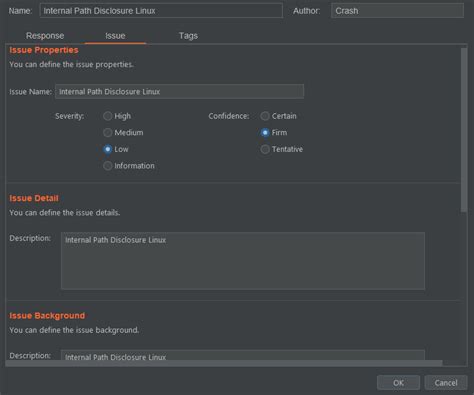Focus the Issue Name text field
This screenshot has height=395, width=474.
(179, 91)
